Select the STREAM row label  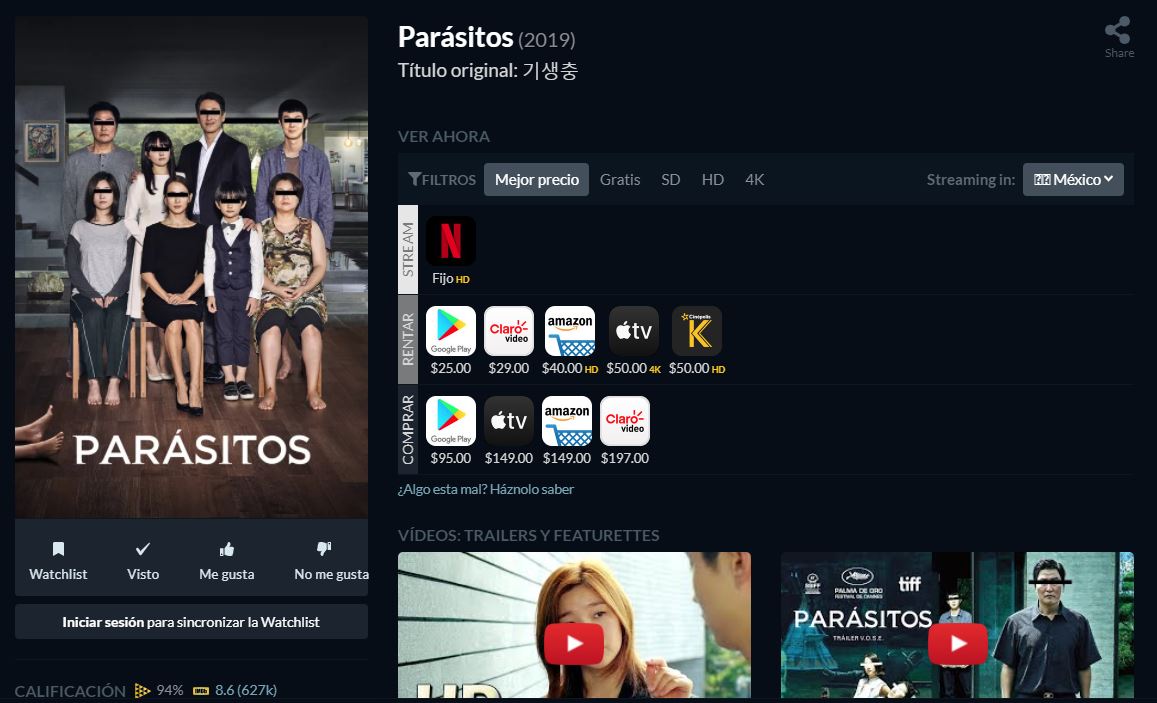click(407, 249)
